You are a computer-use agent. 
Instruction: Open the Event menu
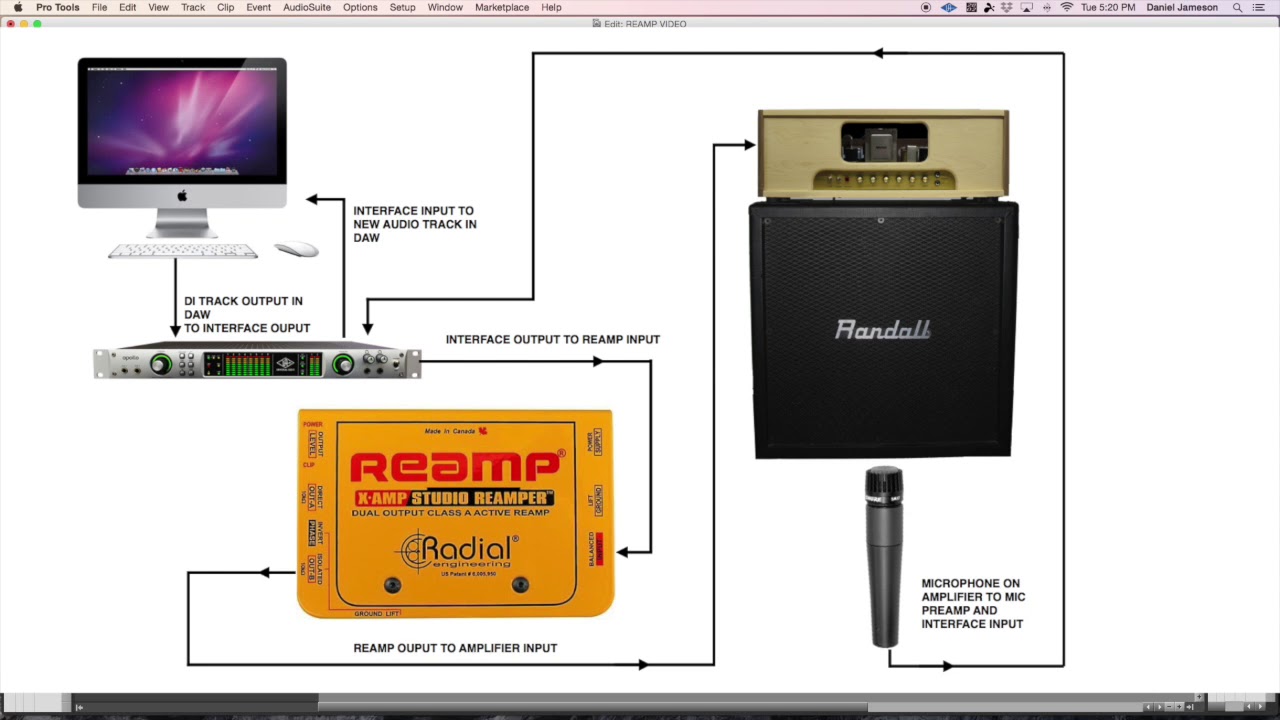pyautogui.click(x=259, y=7)
